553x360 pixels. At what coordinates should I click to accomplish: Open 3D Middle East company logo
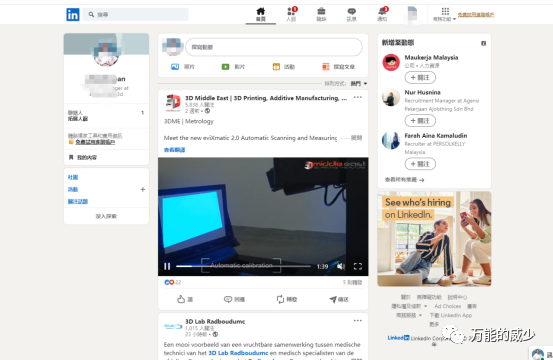[x=172, y=103]
